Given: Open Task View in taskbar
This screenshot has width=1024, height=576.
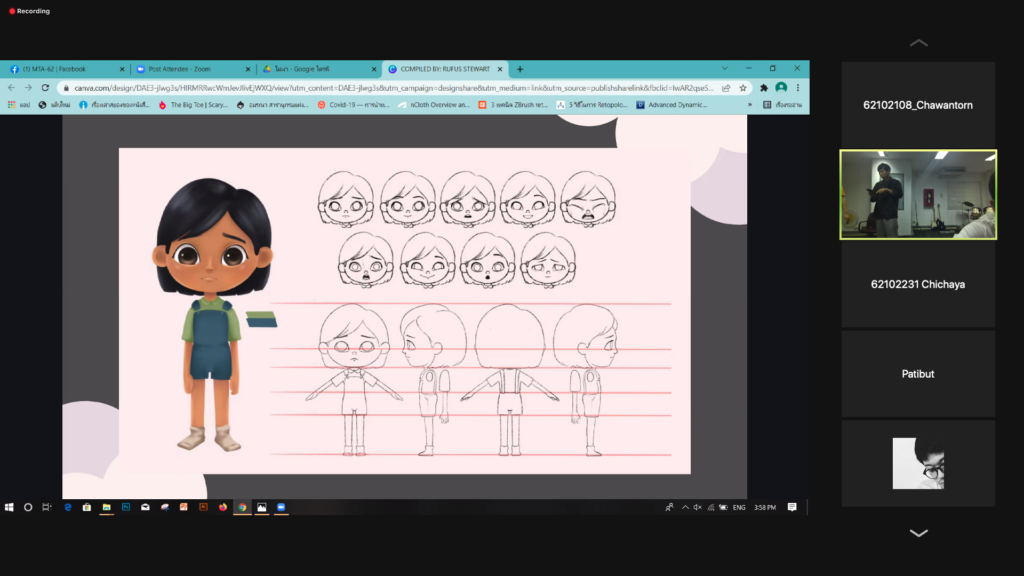Looking at the screenshot, I should (46, 507).
